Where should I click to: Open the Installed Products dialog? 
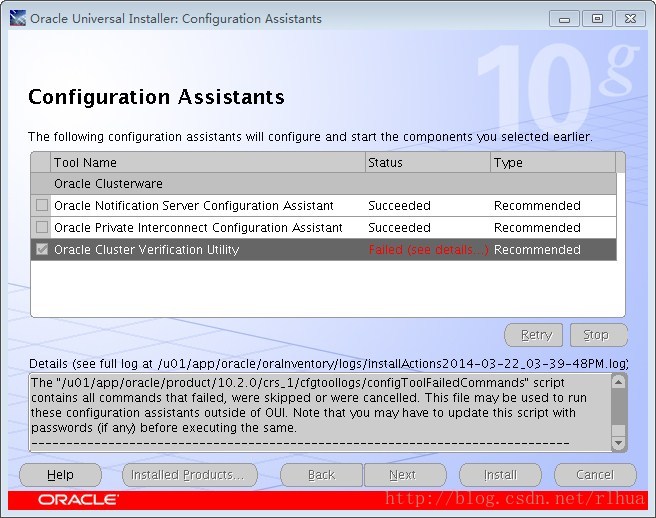pos(190,475)
